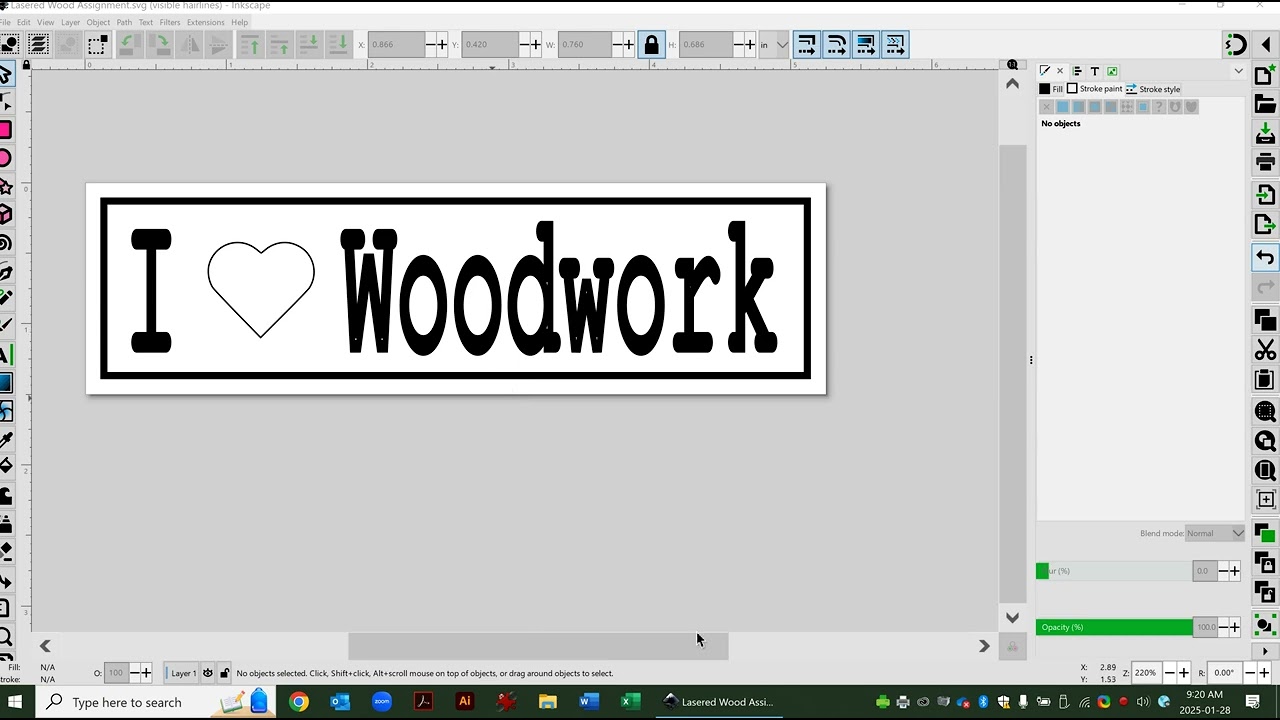Select the Rectangle tool
Screen dimensions: 1280x720
6,130
